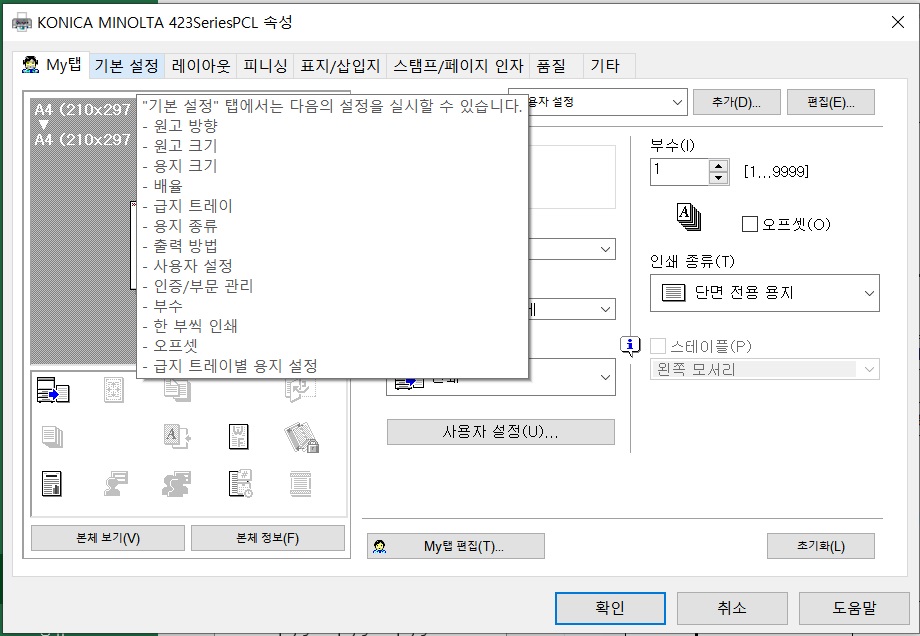Click the collate stacked A pages icon
This screenshot has height=636, width=920.
[689, 217]
